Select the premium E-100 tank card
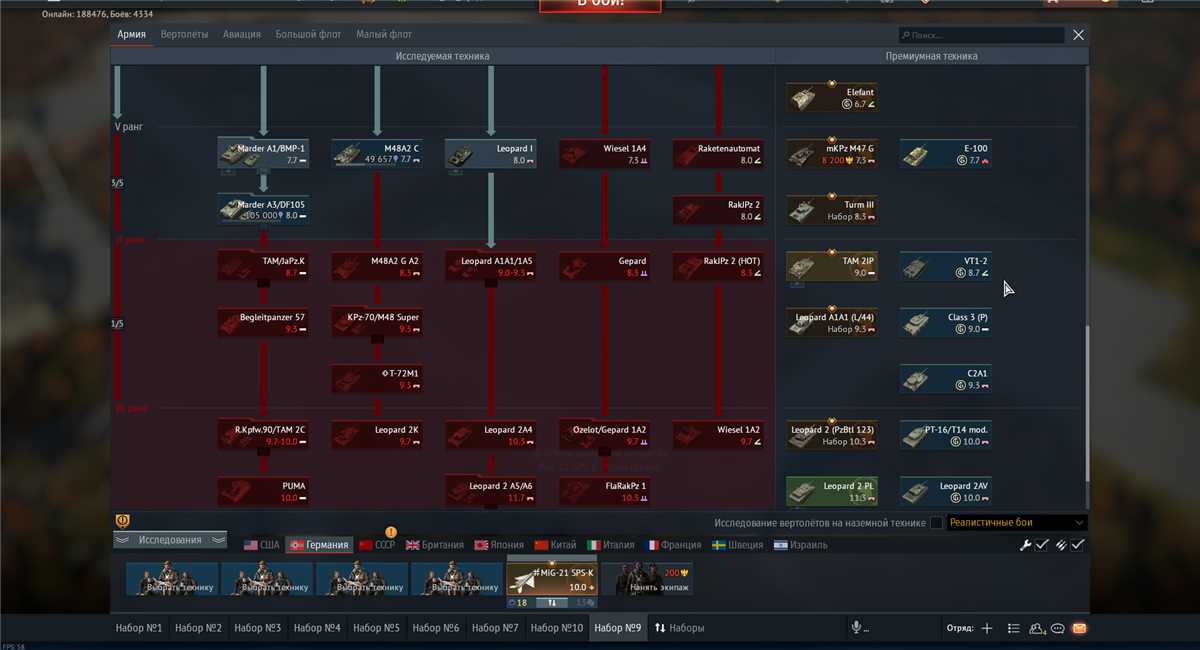Viewport: 1200px width, 650px height. pos(946,153)
